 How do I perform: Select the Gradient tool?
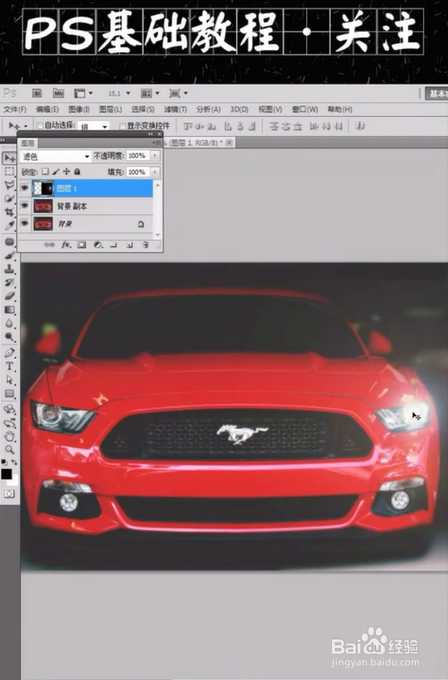click(9, 310)
